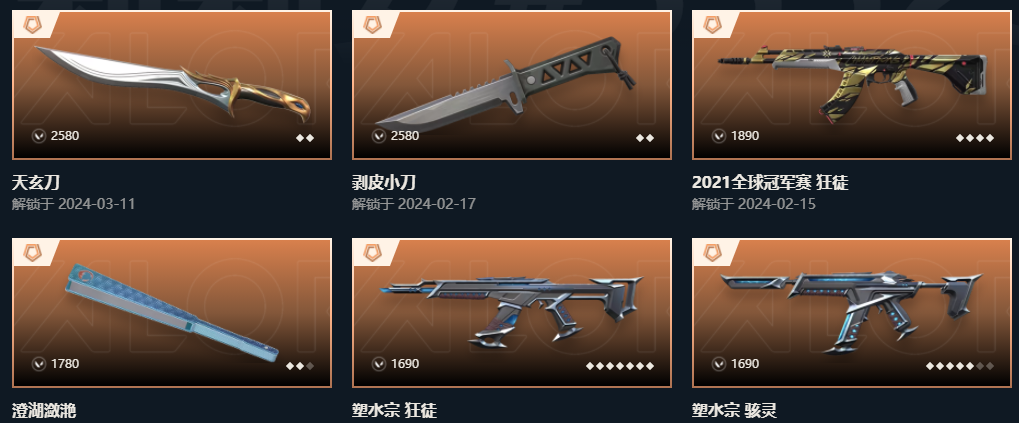Click VP currency icon beside 2580 on 天玄刀
Screen dimensions: 1019x423
pos(39,136)
